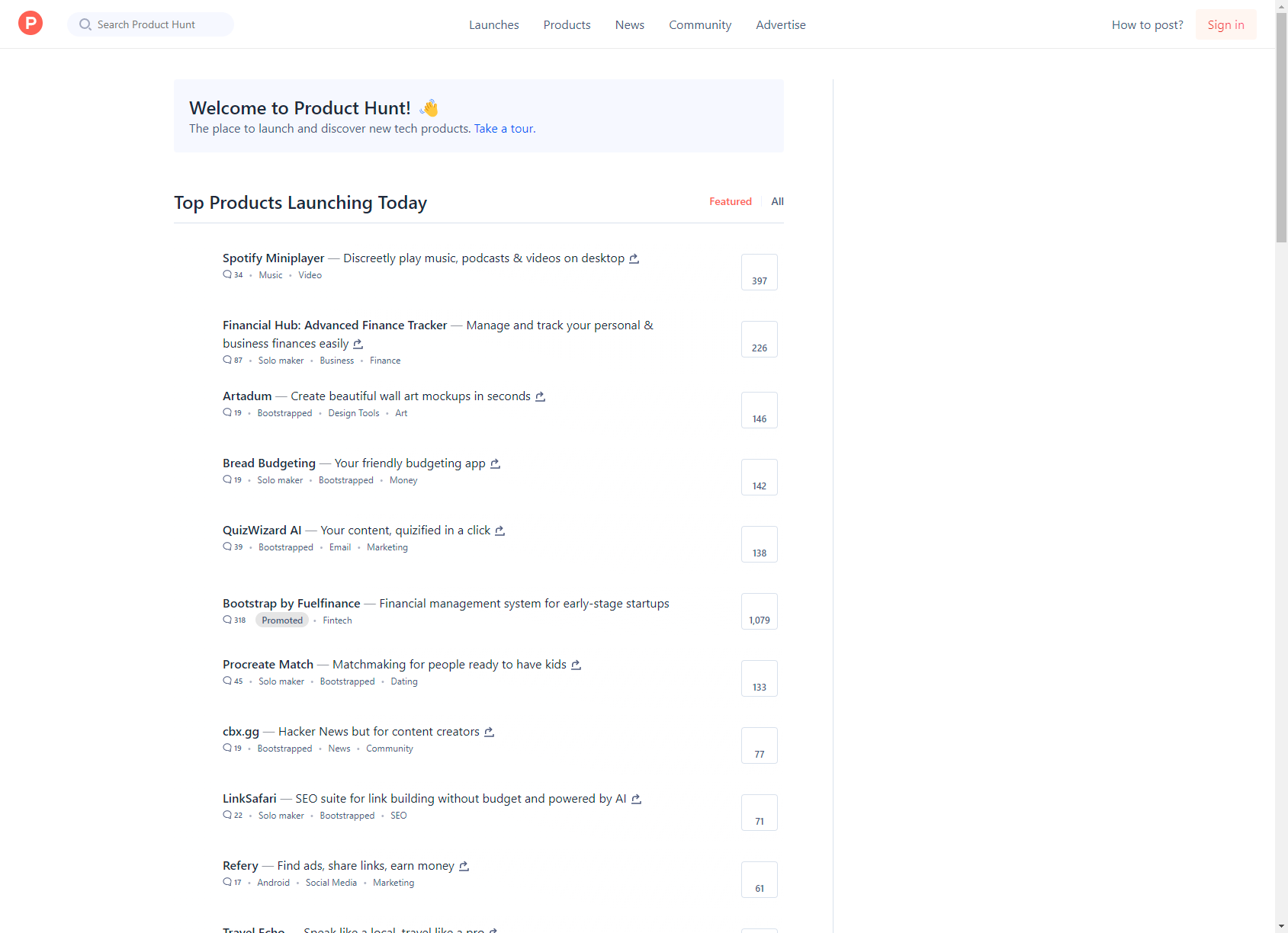Click the Sign in button
This screenshot has width=1288, height=933.
[x=1225, y=24]
